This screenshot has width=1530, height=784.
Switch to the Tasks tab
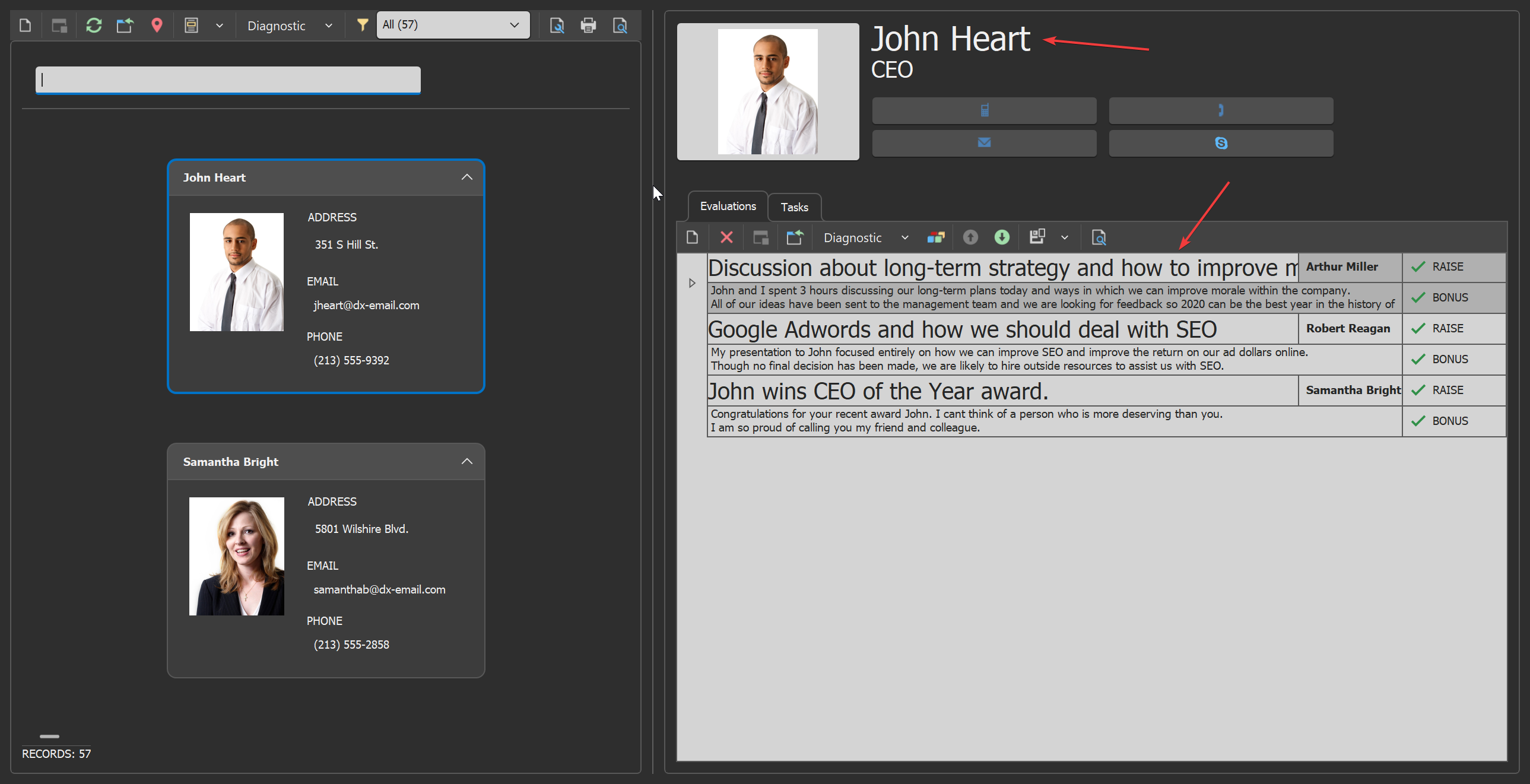pos(794,207)
